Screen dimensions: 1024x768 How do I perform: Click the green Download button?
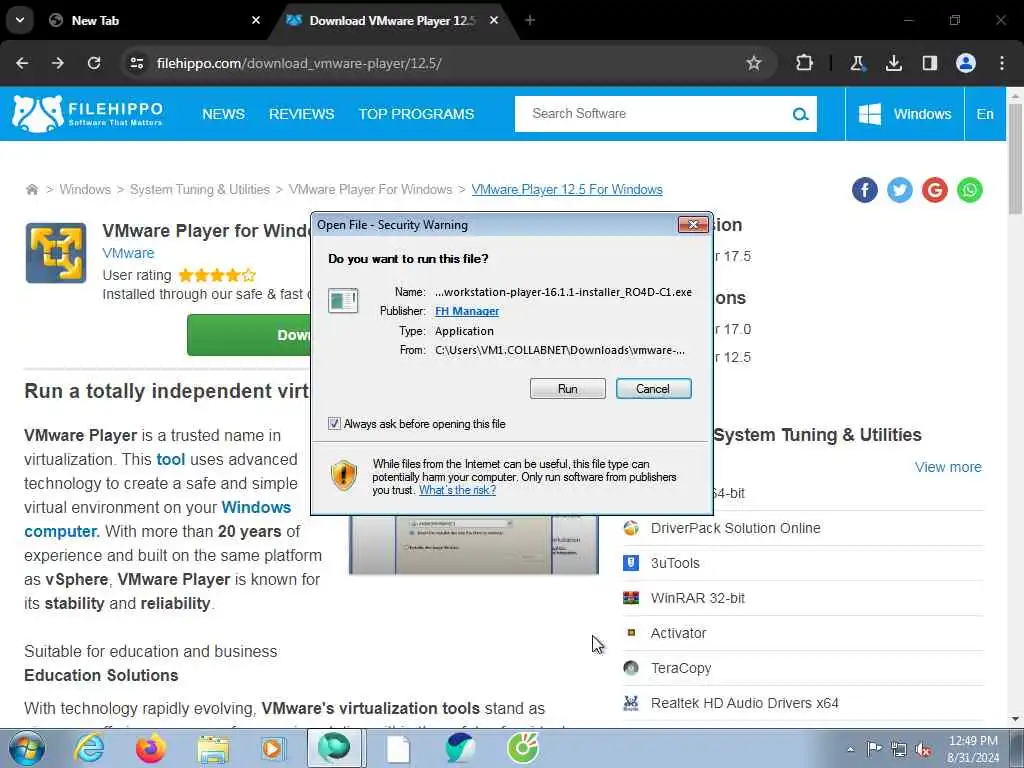(249, 335)
